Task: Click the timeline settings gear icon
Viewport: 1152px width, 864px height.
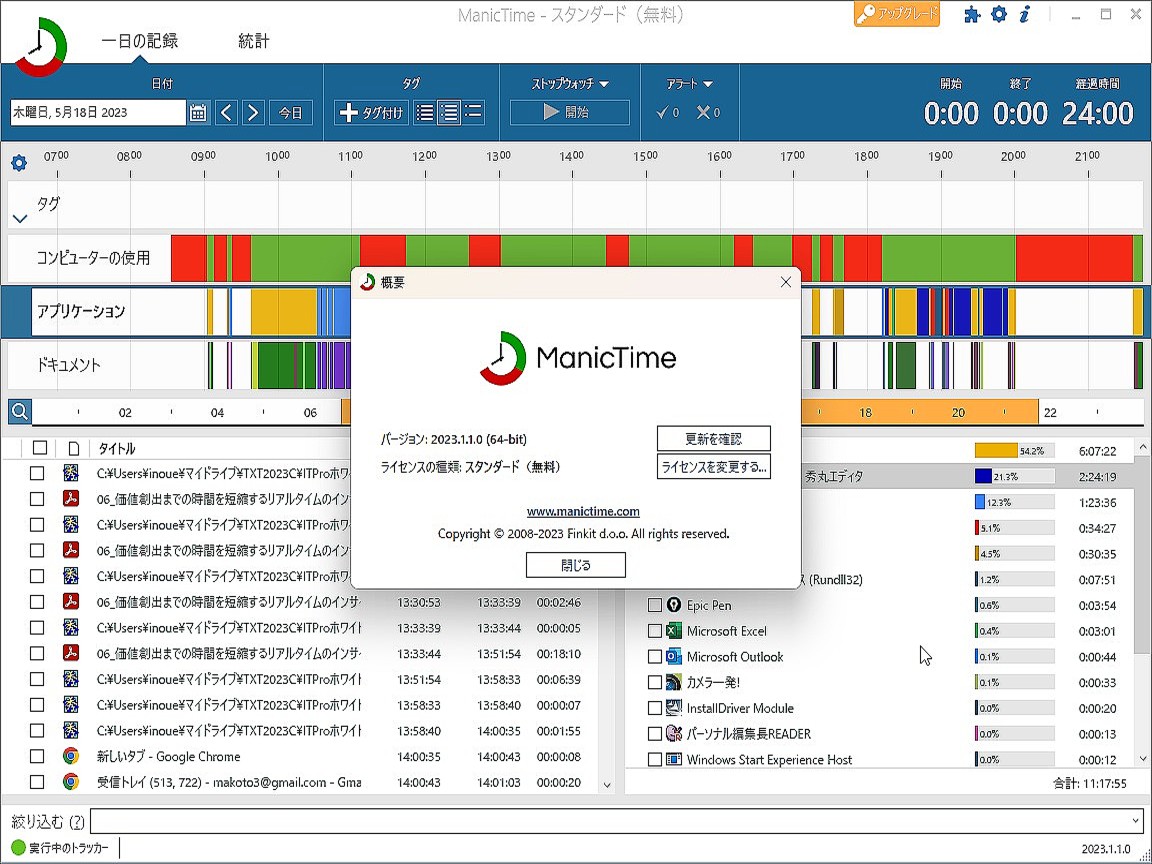Action: 18,163
